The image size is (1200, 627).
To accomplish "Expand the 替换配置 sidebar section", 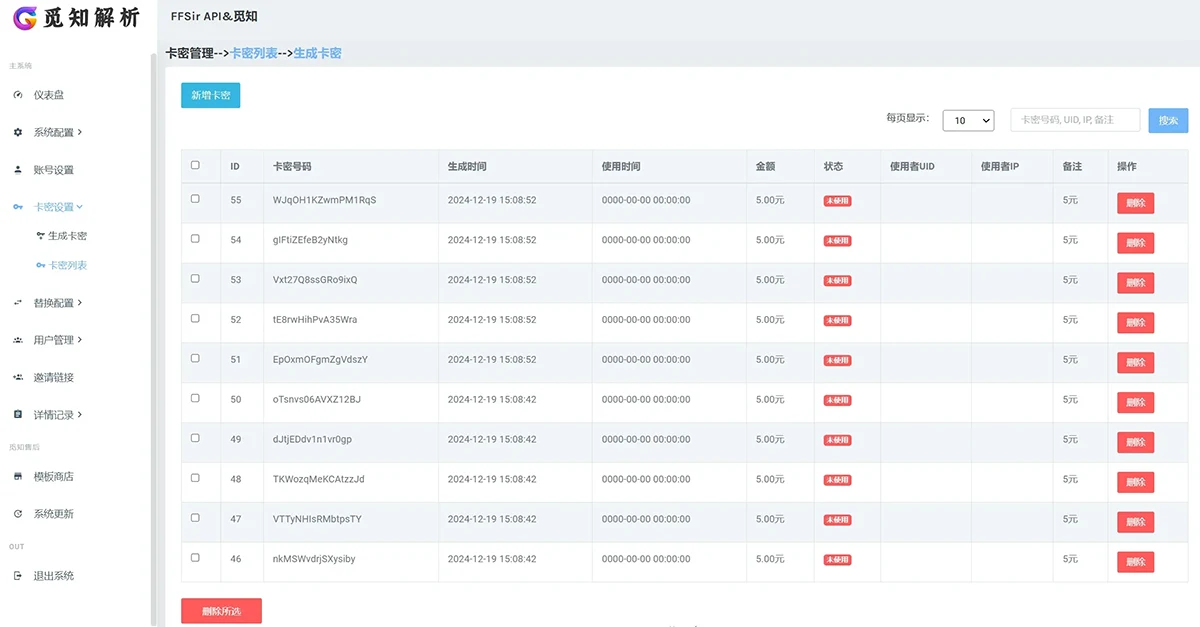I will coord(57,303).
